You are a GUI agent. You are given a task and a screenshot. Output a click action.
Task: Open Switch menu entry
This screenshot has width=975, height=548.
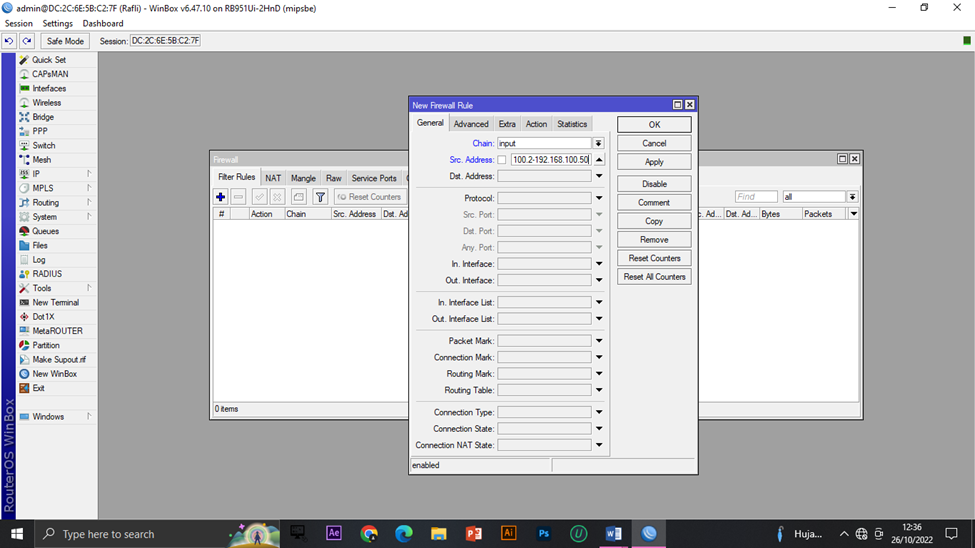tap(44, 146)
